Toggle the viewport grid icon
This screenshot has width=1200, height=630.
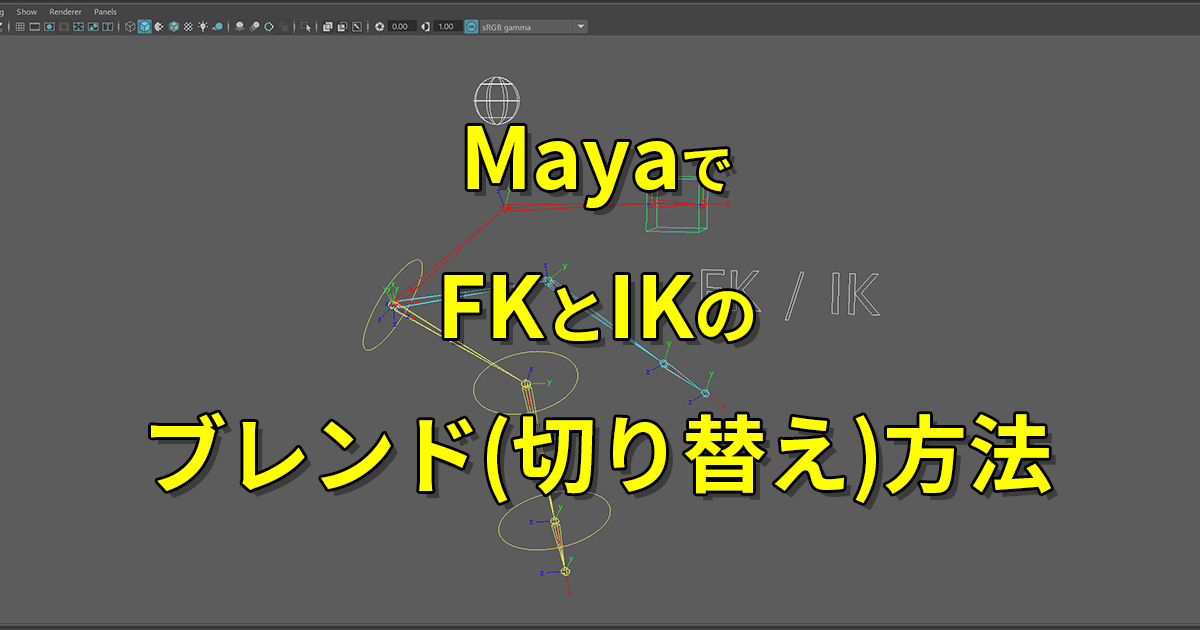[20, 26]
